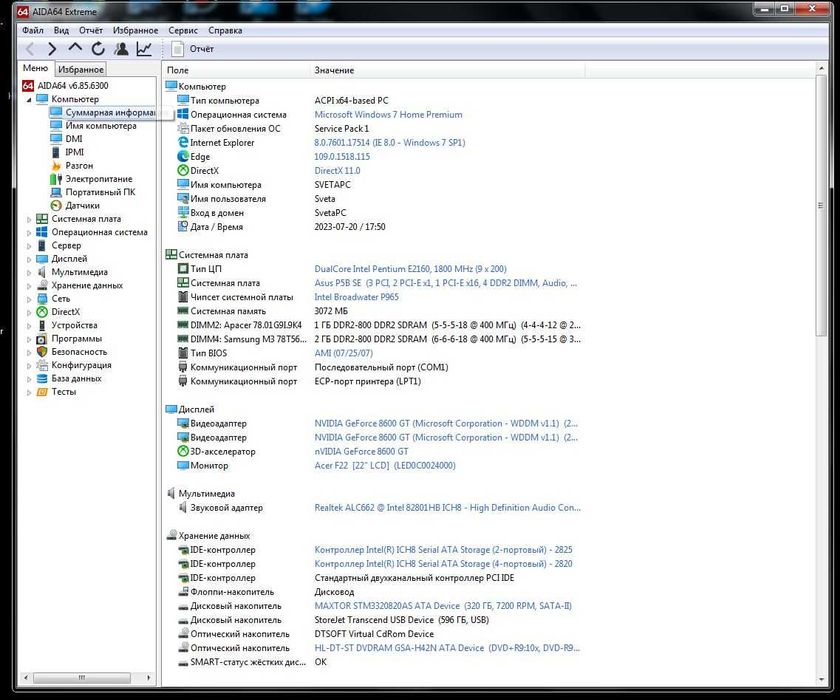Select Имя компьютера monitor icon in tree
Screen dimensions: 840x700
pos(56,125)
